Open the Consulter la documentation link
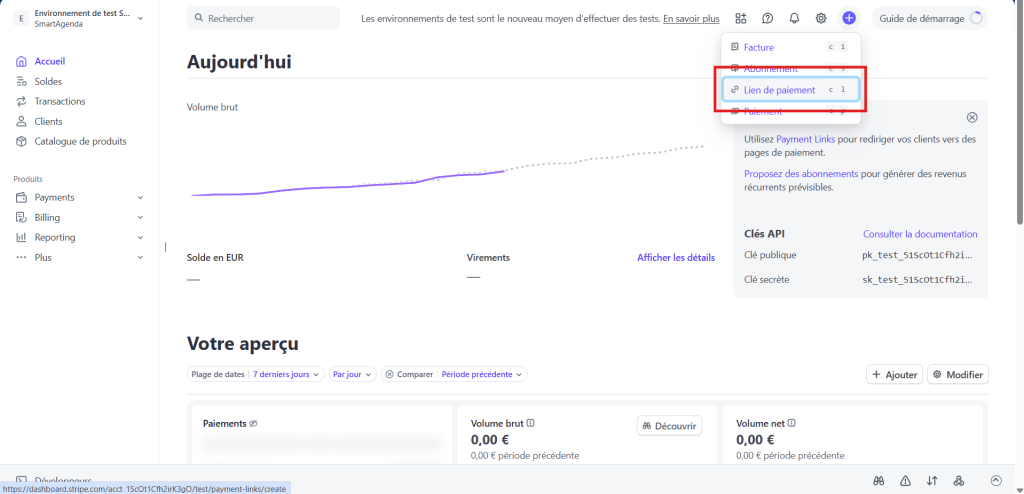The image size is (1024, 494). click(x=920, y=234)
